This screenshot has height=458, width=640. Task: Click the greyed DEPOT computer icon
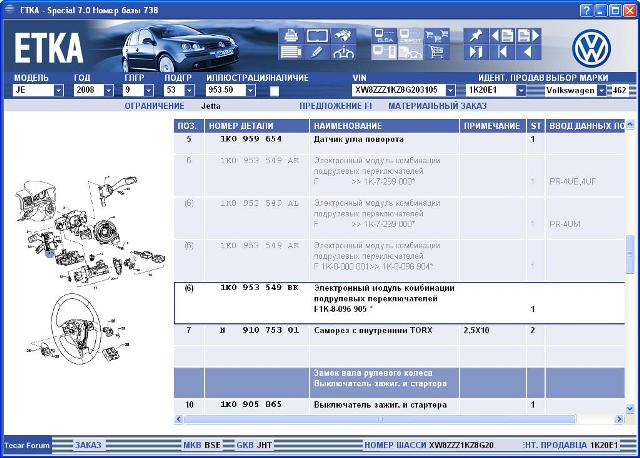pyautogui.click(x=410, y=36)
